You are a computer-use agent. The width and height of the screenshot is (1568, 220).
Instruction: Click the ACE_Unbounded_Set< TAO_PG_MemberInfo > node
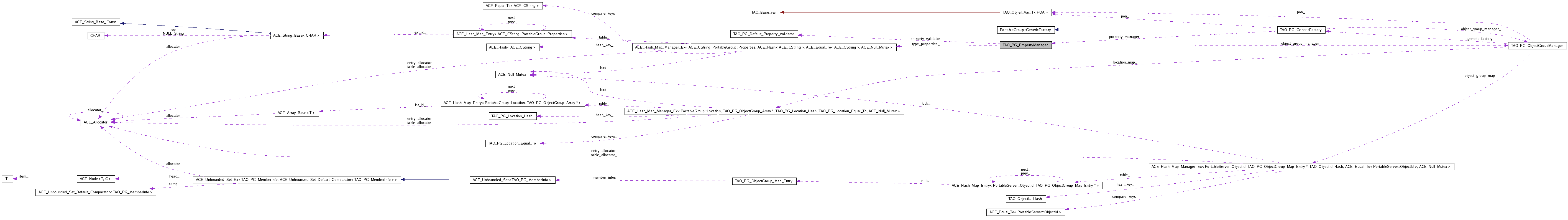click(512, 180)
